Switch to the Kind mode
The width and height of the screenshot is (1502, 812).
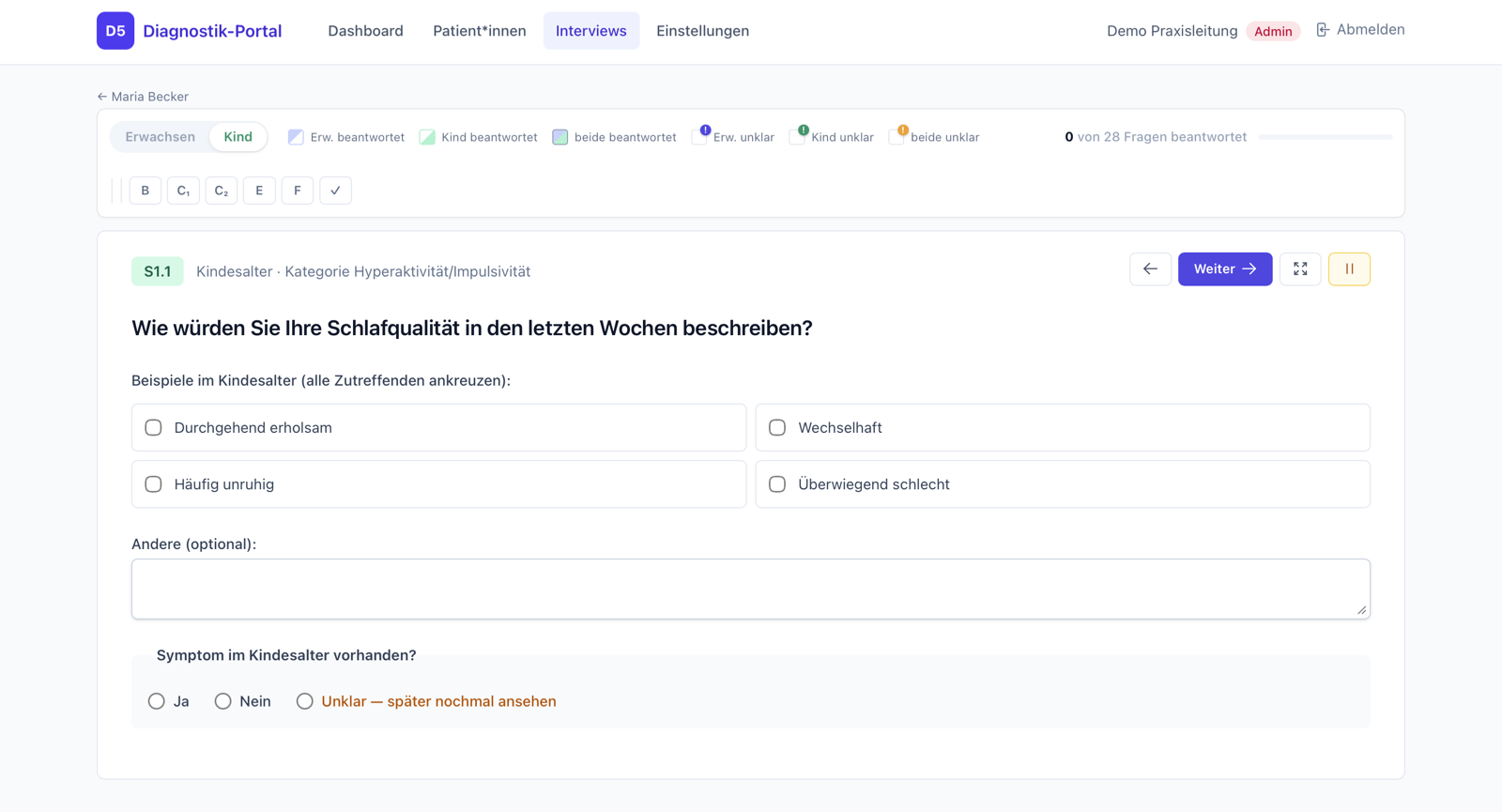click(x=238, y=137)
